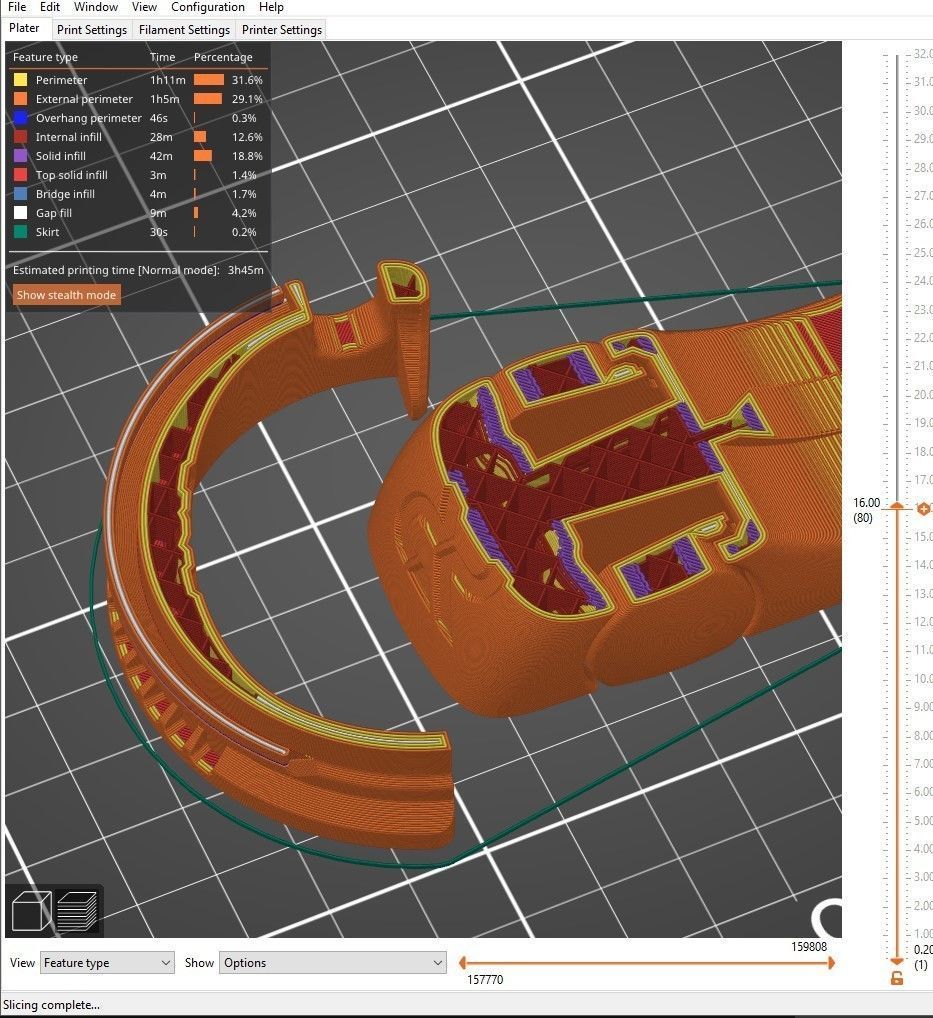Open the View Feature type dropdown

[x=108, y=962]
